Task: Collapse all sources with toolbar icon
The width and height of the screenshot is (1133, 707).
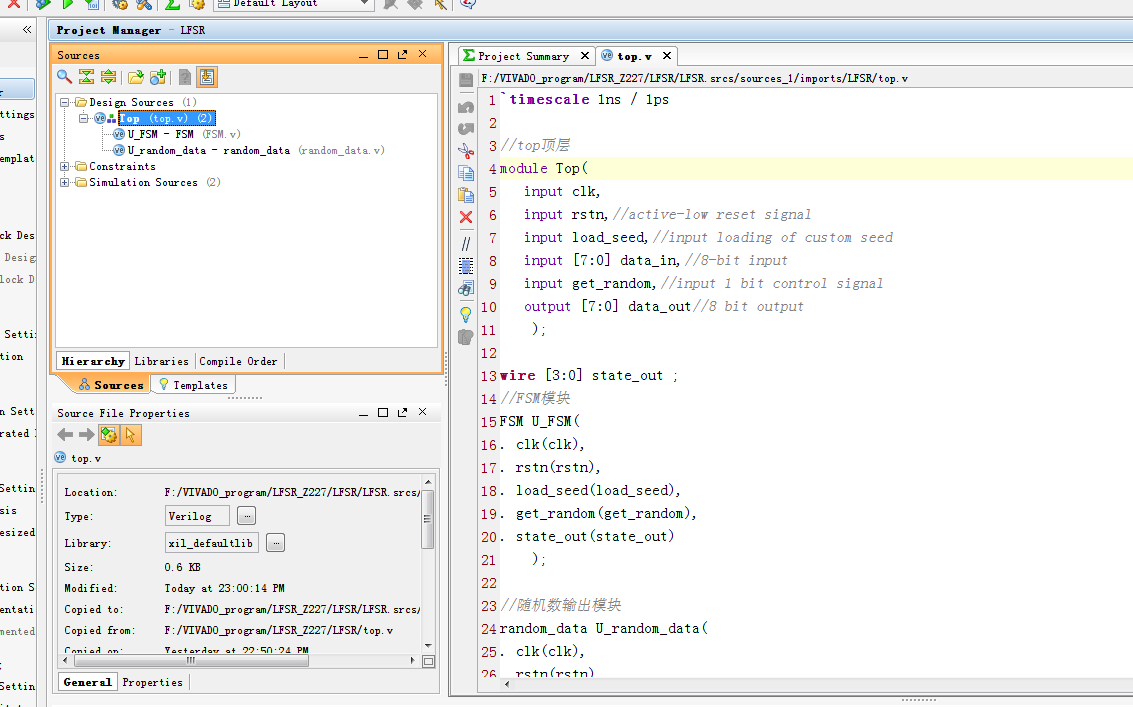Action: [x=86, y=77]
